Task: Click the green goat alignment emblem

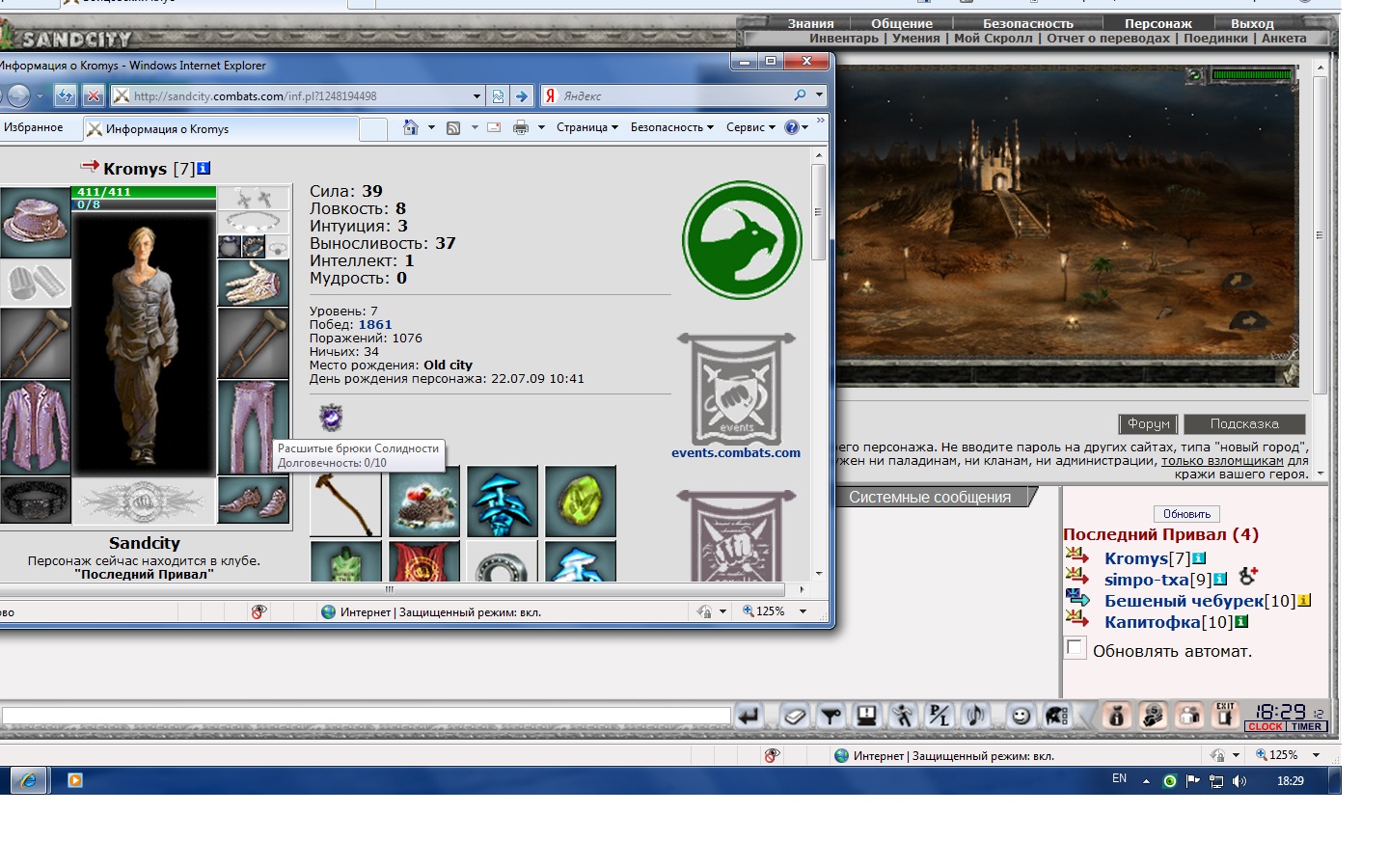Action: pyautogui.click(x=742, y=240)
